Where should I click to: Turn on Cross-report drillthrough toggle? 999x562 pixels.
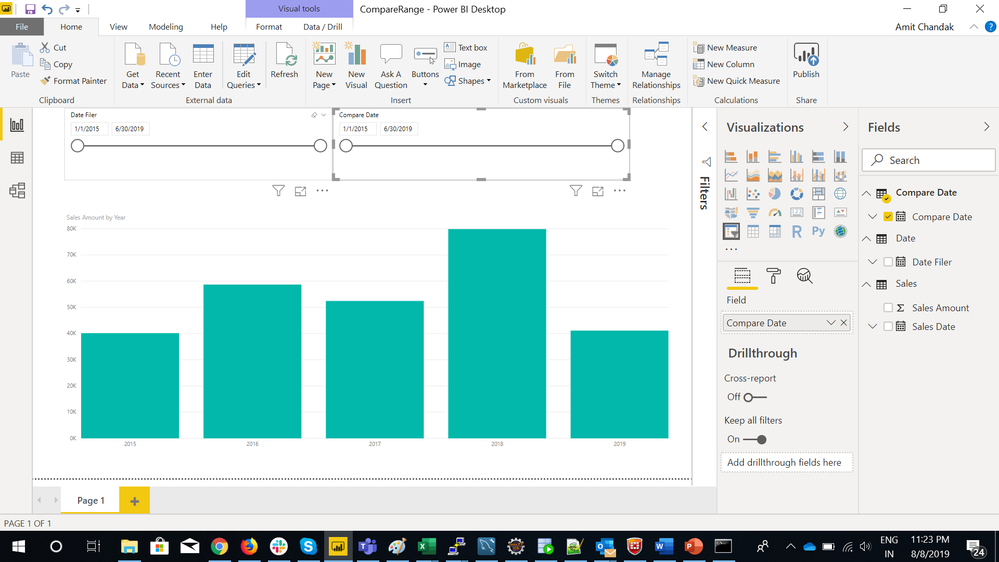pyautogui.click(x=754, y=397)
